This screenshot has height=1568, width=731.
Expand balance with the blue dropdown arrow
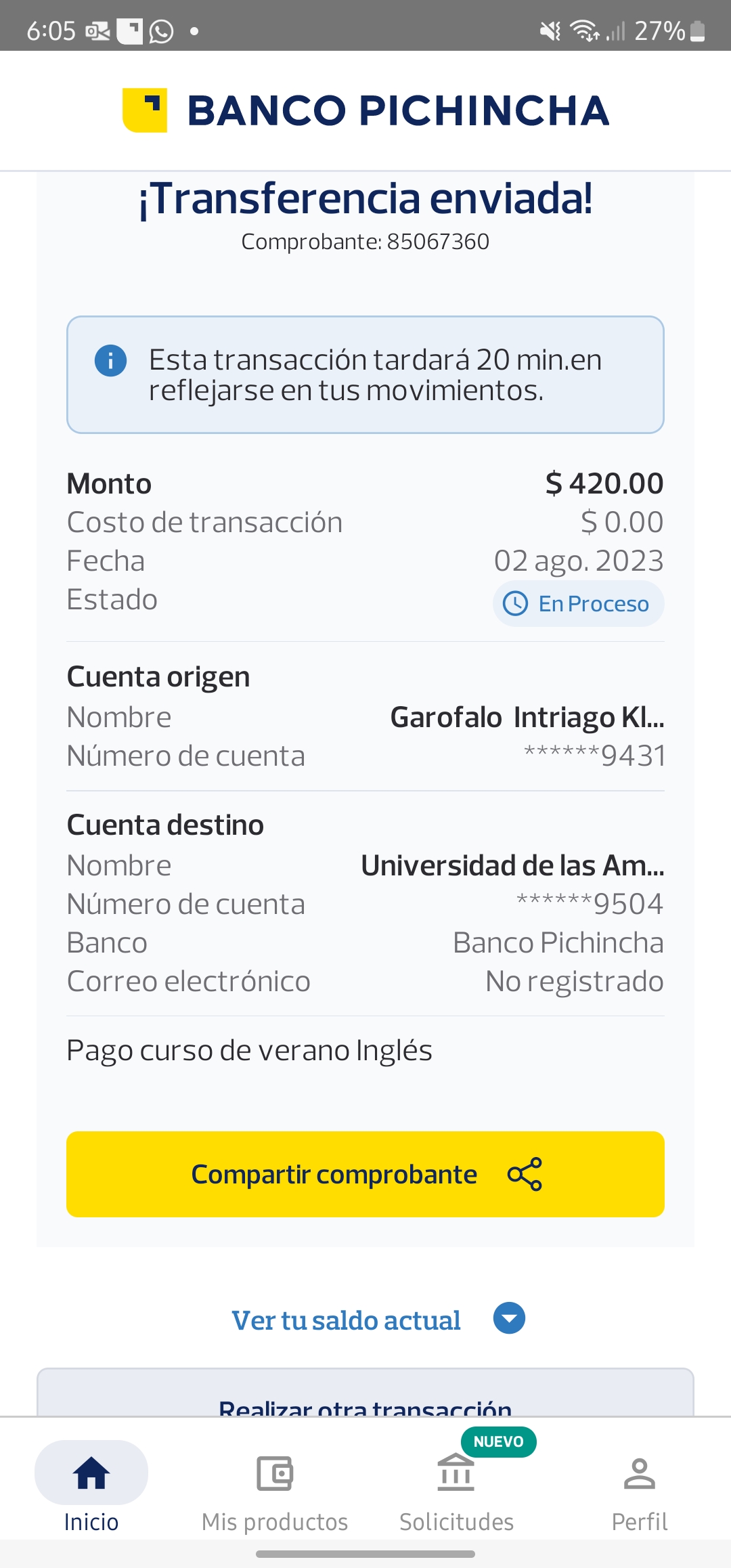[510, 1318]
